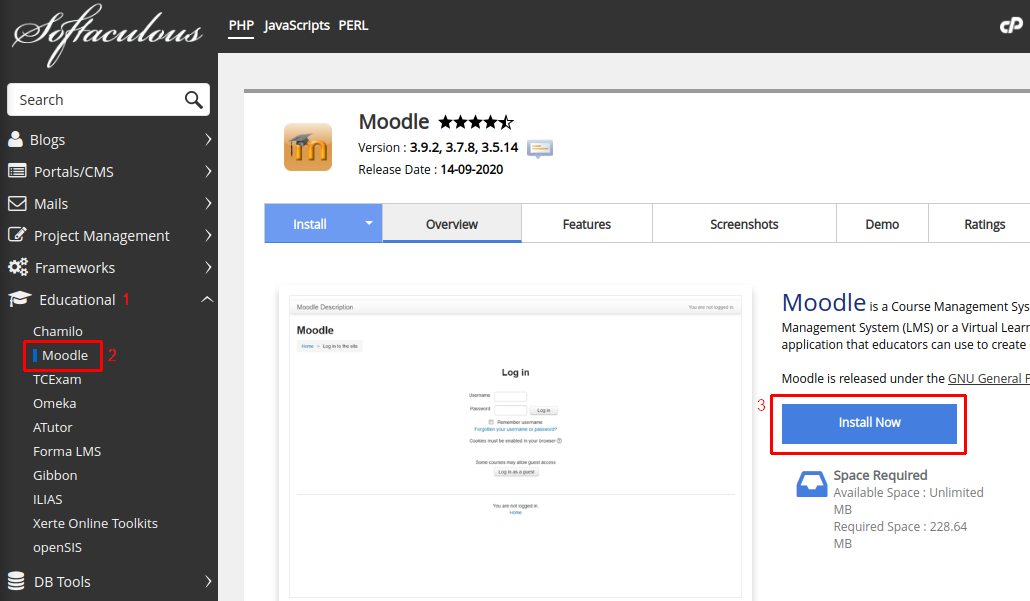
Task: Switch to the Features tab
Action: point(587,224)
